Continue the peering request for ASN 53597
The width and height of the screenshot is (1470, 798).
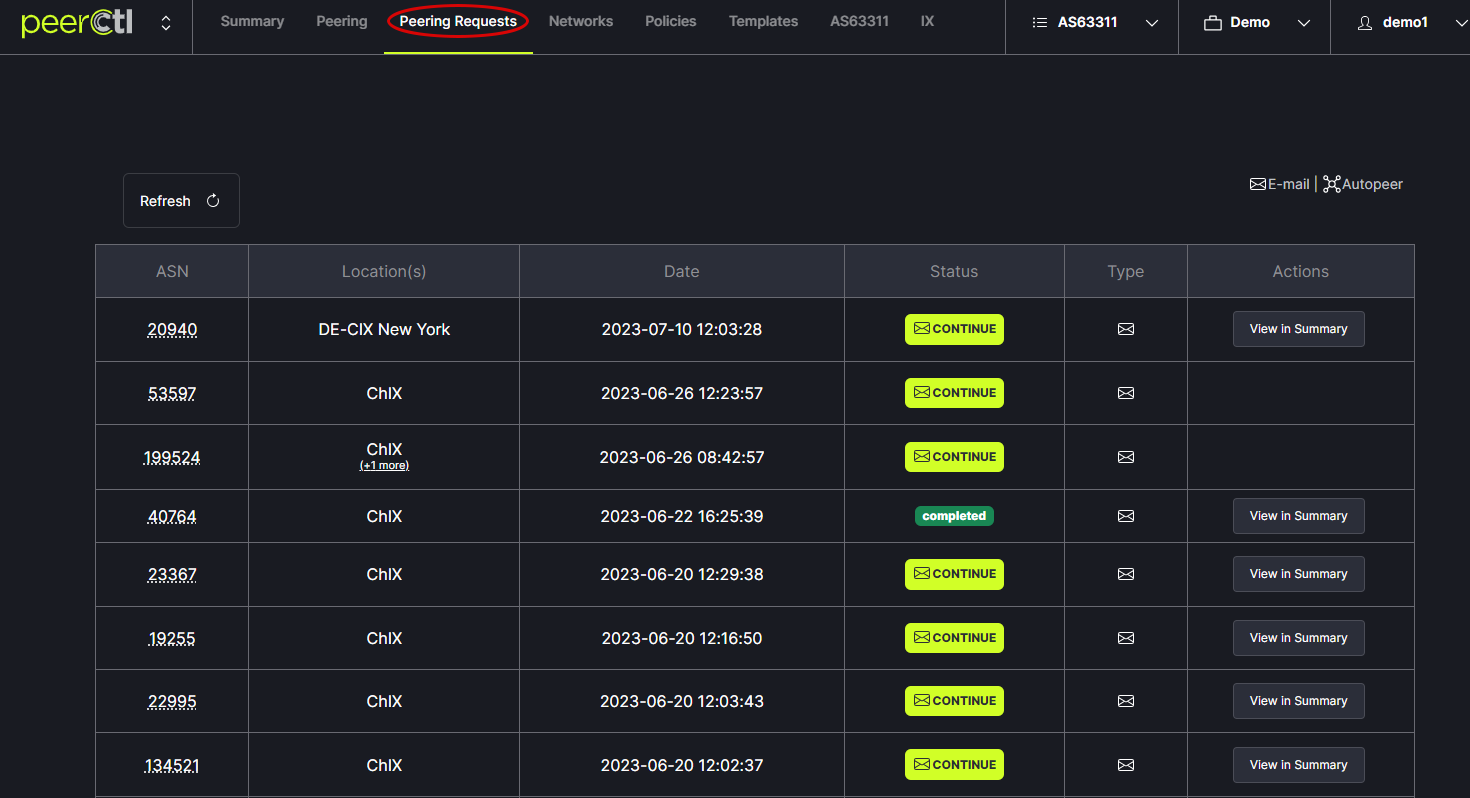click(954, 393)
